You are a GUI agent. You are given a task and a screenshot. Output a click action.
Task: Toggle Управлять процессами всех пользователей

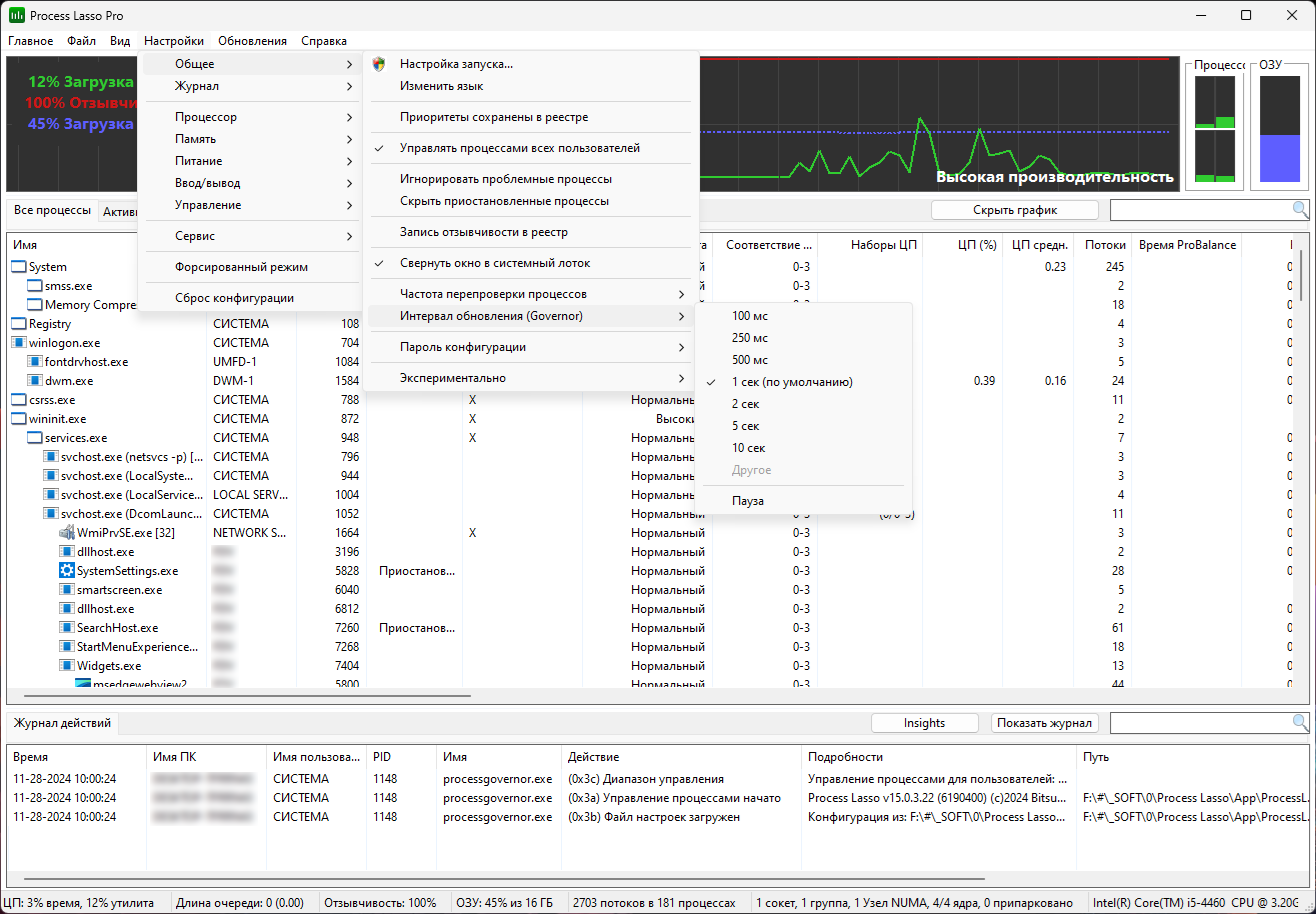tap(531, 148)
